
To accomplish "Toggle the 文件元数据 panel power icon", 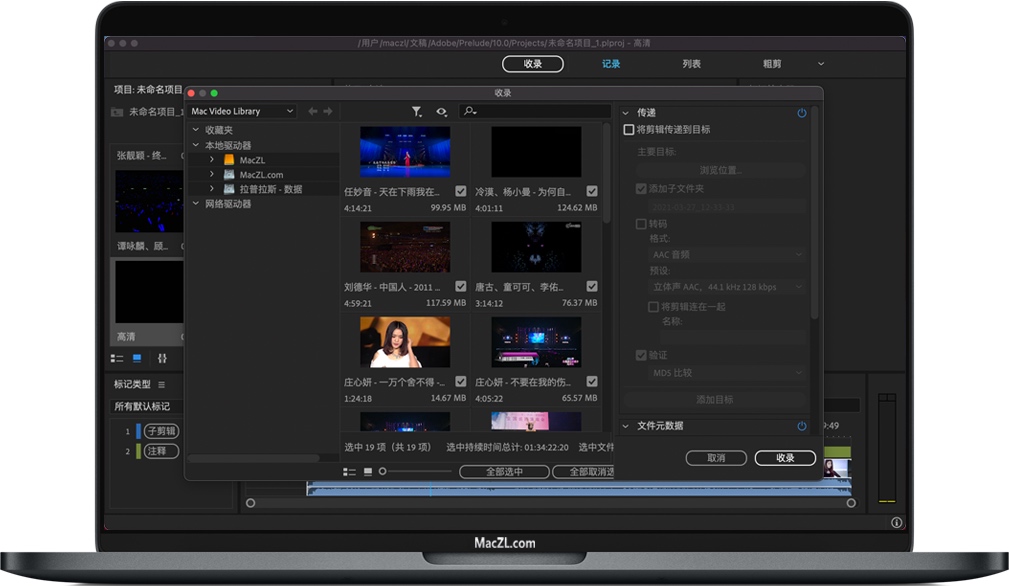I will (802, 425).
